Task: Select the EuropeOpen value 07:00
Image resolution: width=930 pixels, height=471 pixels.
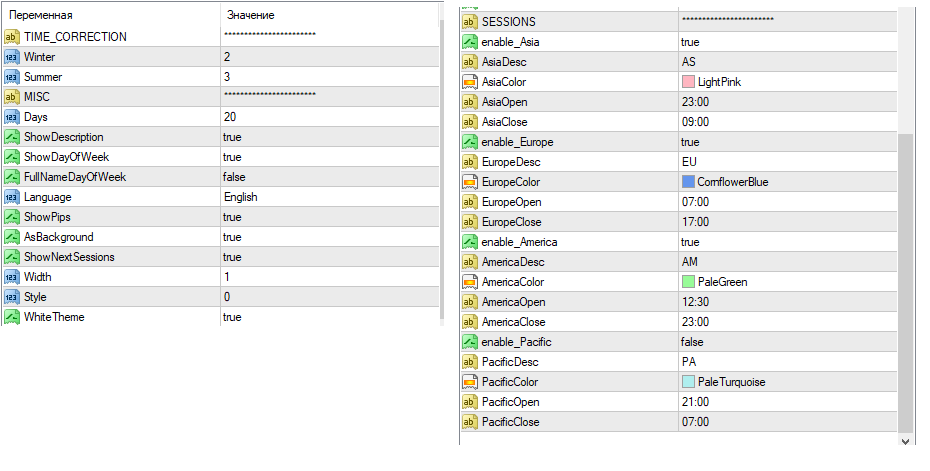Action: (x=695, y=202)
